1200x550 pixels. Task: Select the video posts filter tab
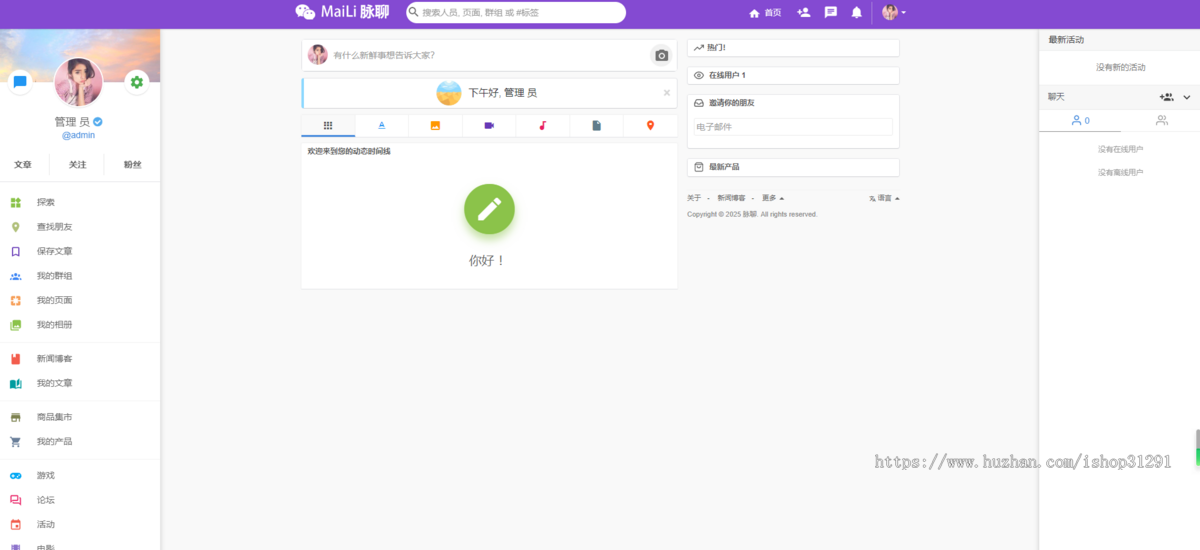(x=489, y=125)
